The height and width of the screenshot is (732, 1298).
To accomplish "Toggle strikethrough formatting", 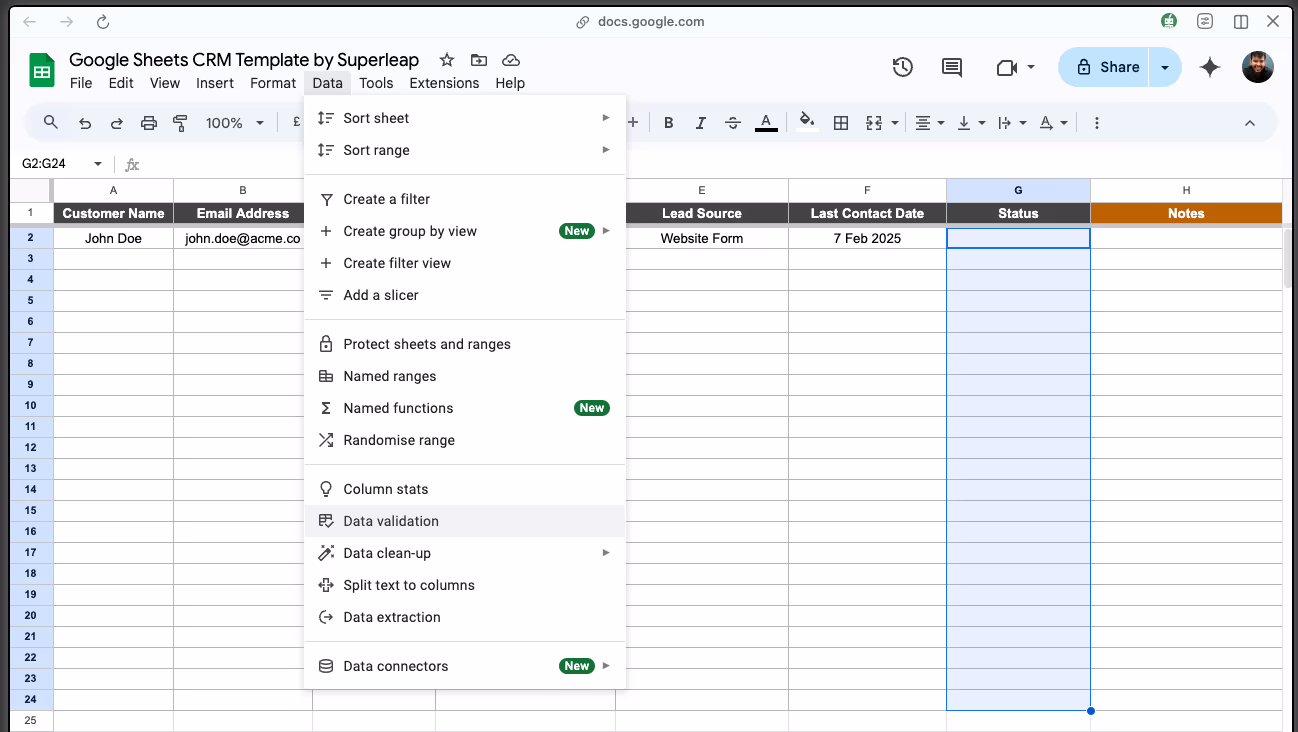I will point(733,123).
